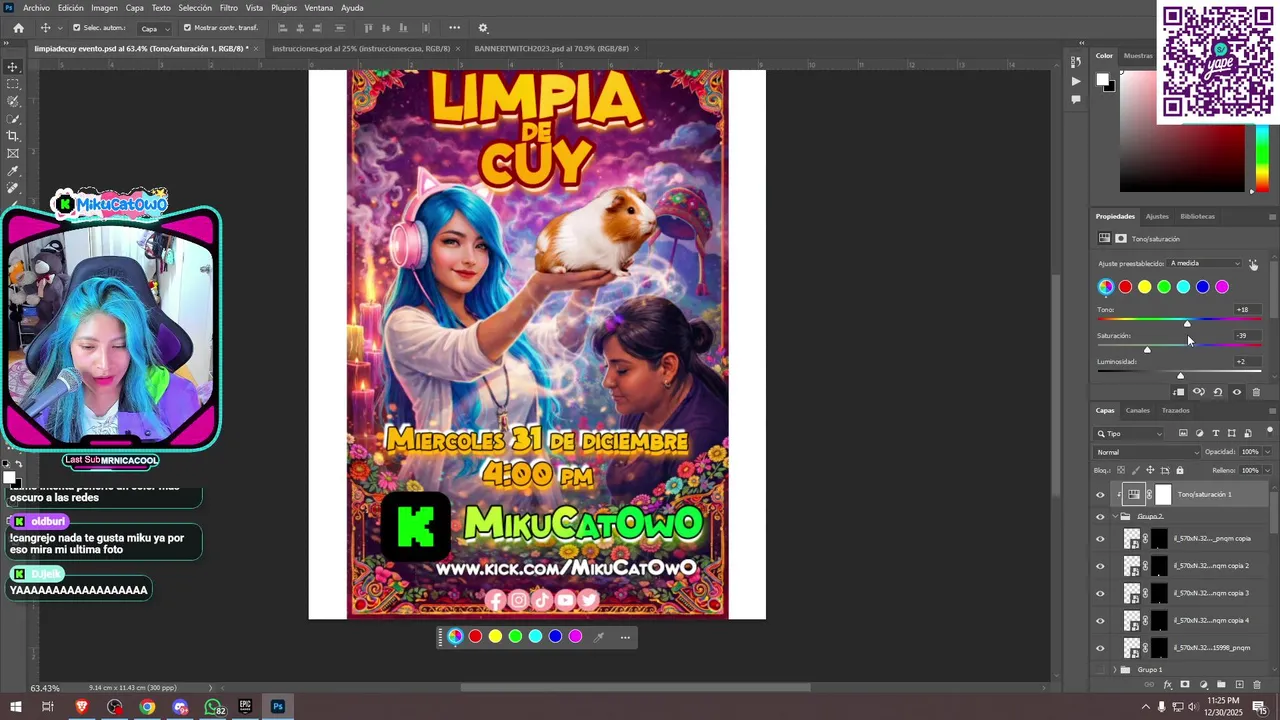The width and height of the screenshot is (1280, 720).
Task: Select the Move tool in the toolbox
Action: (13, 67)
